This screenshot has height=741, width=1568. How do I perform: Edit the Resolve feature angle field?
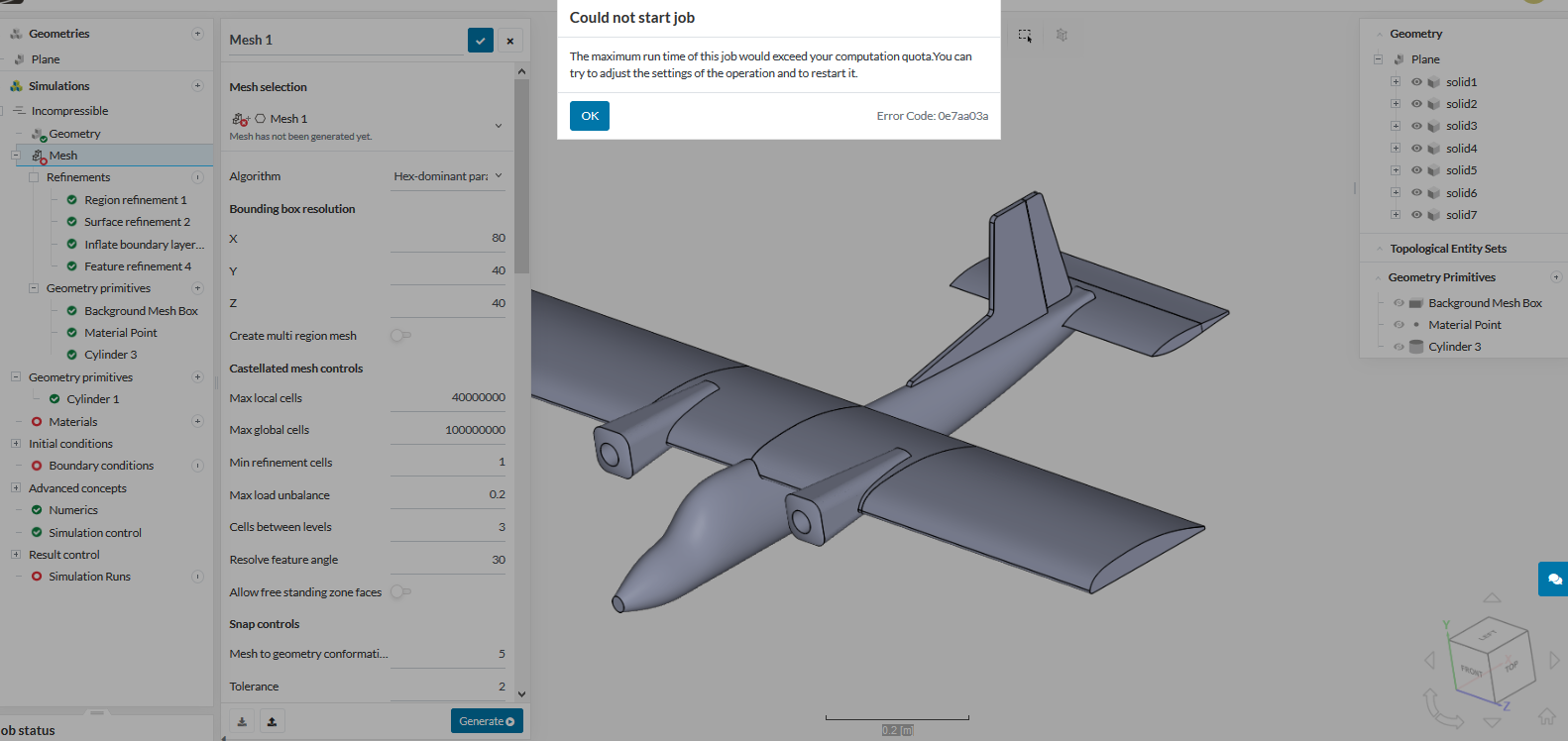point(448,560)
